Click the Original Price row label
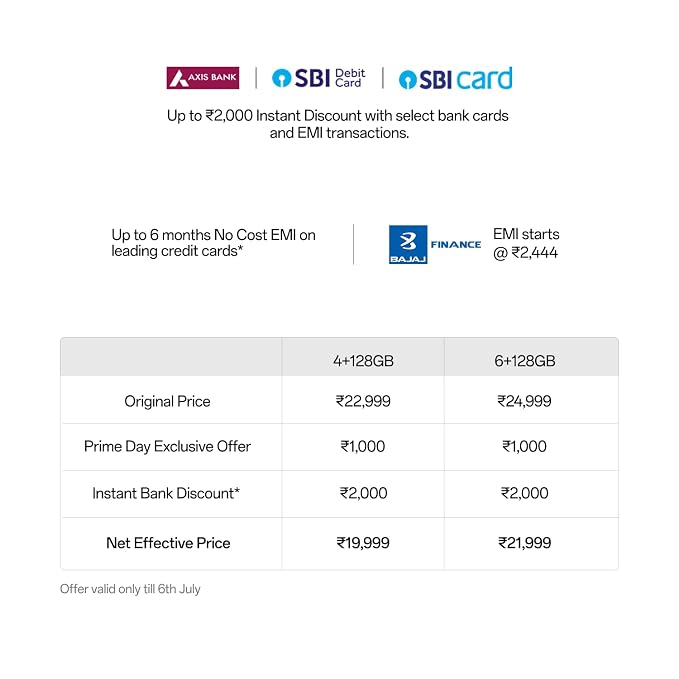Image resolution: width=679 pixels, height=679 pixels. point(168,401)
